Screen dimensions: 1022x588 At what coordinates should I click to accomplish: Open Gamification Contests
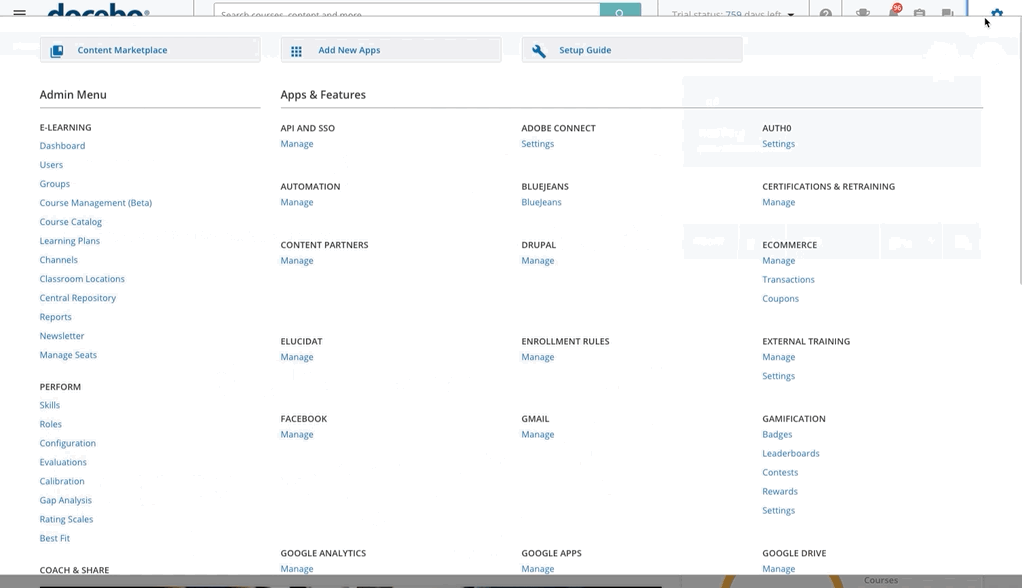coord(780,473)
